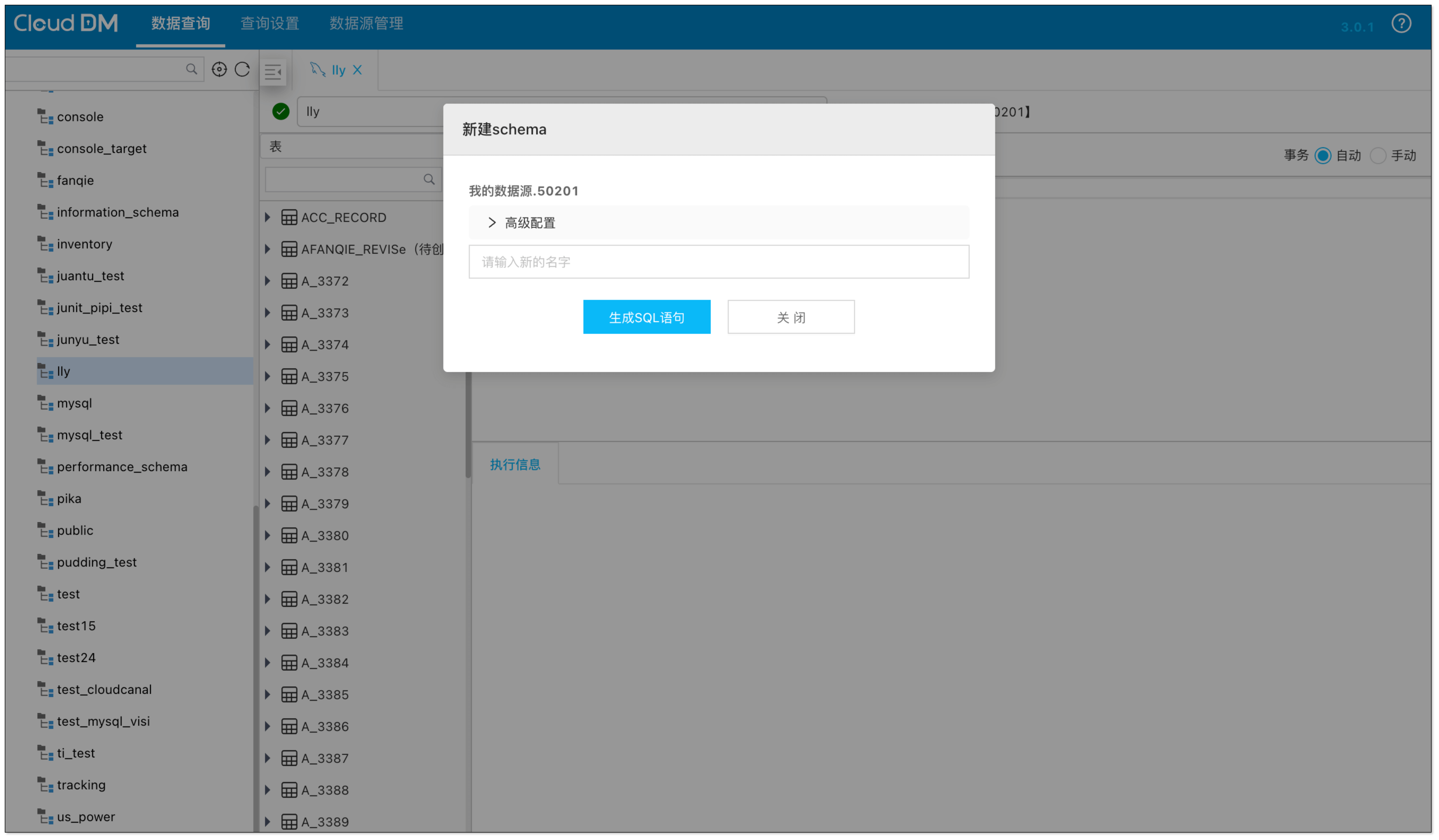
Task: Click the green connection status check icon
Action: coord(280,111)
